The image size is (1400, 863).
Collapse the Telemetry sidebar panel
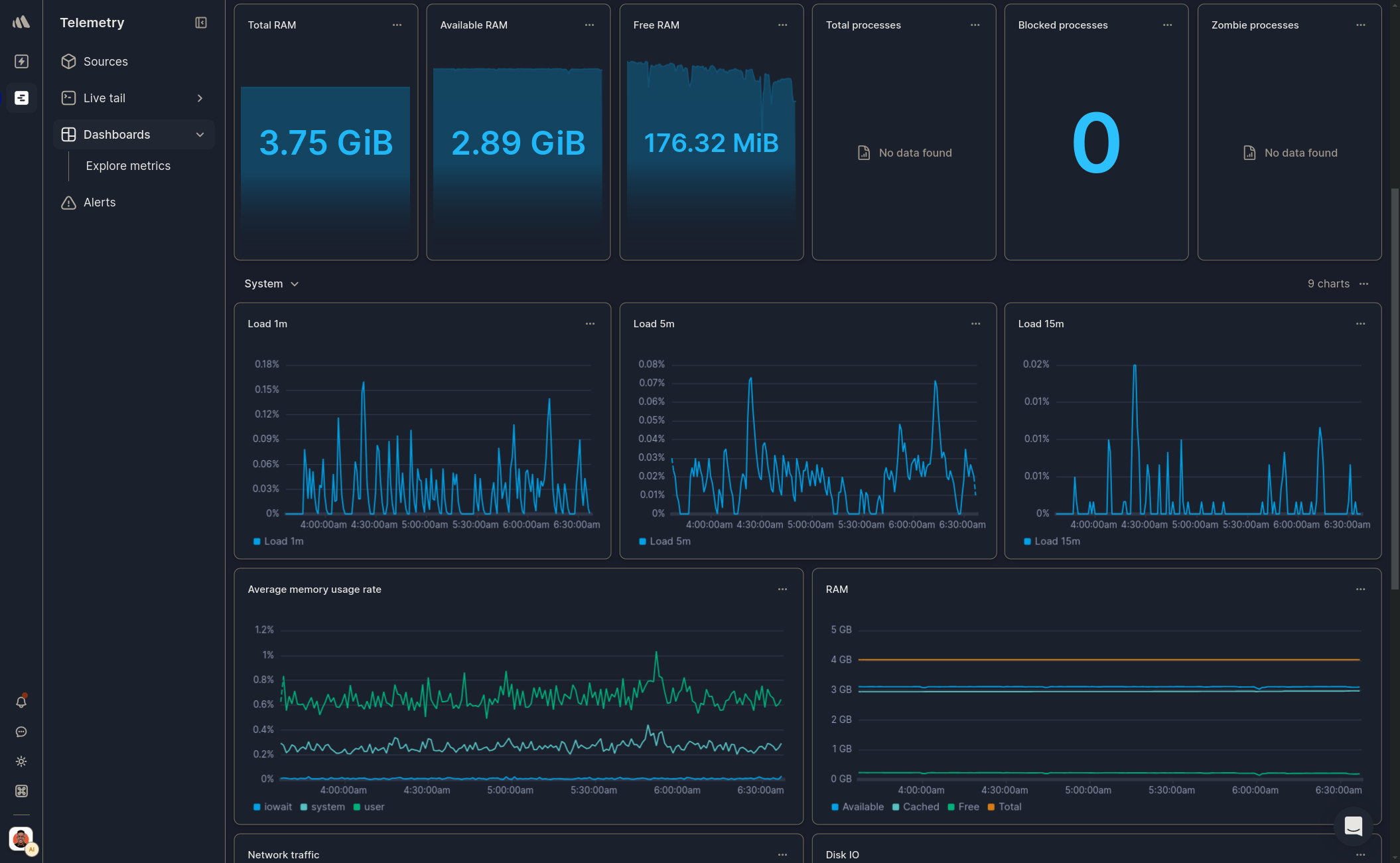tap(200, 22)
